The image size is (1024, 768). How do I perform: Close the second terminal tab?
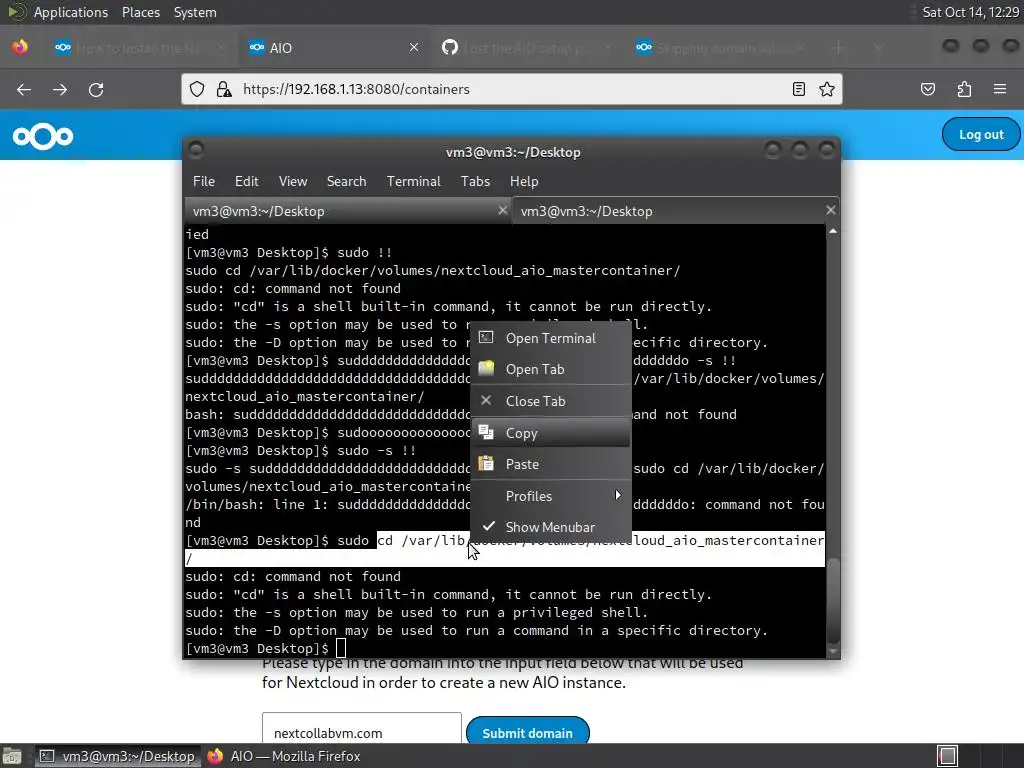click(x=830, y=210)
